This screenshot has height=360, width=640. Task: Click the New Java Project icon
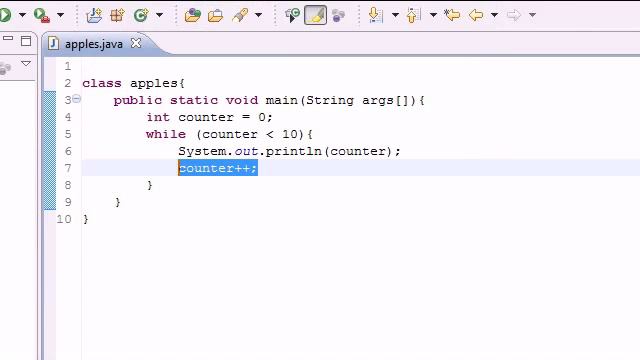[94, 15]
